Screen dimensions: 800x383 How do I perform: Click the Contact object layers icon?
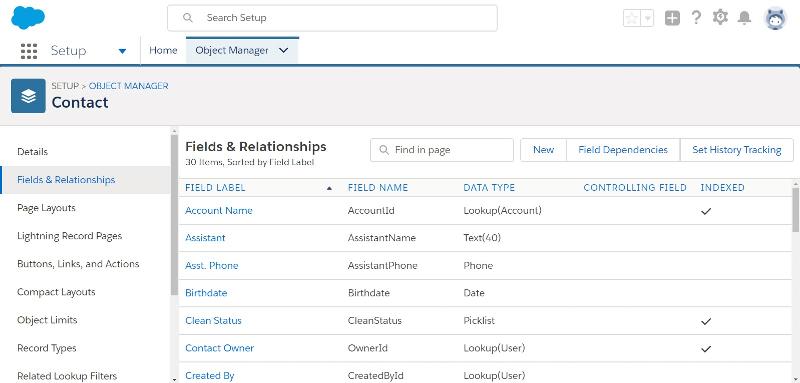click(x=28, y=96)
